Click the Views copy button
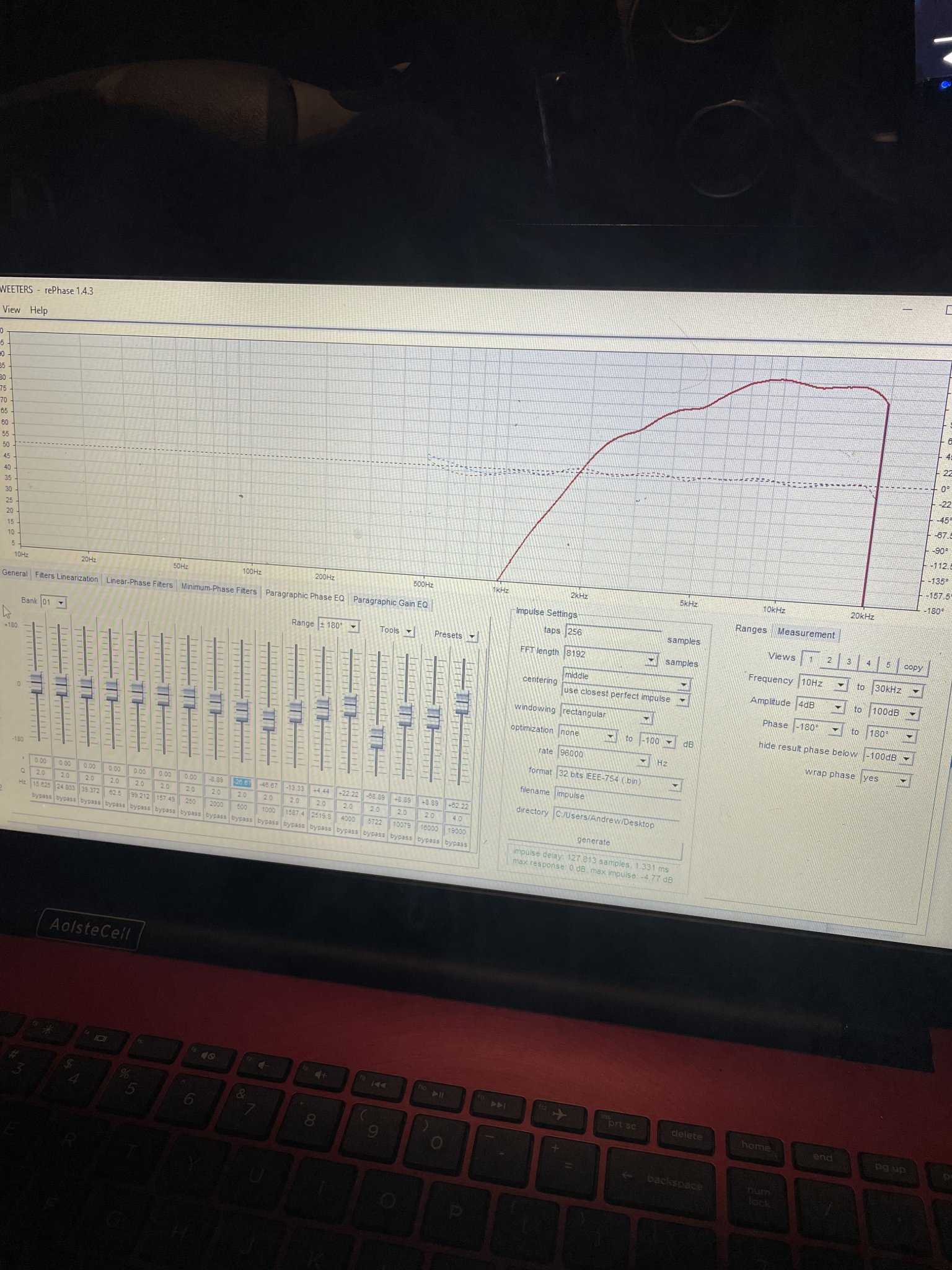 [x=913, y=667]
